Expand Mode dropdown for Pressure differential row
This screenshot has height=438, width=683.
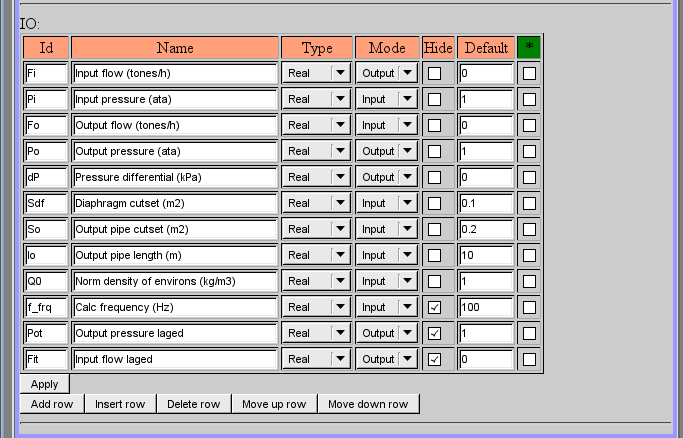pyautogui.click(x=388, y=177)
